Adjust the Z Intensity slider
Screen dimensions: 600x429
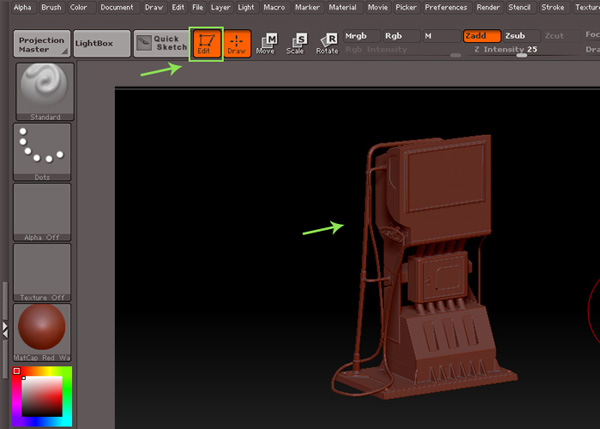(x=520, y=51)
